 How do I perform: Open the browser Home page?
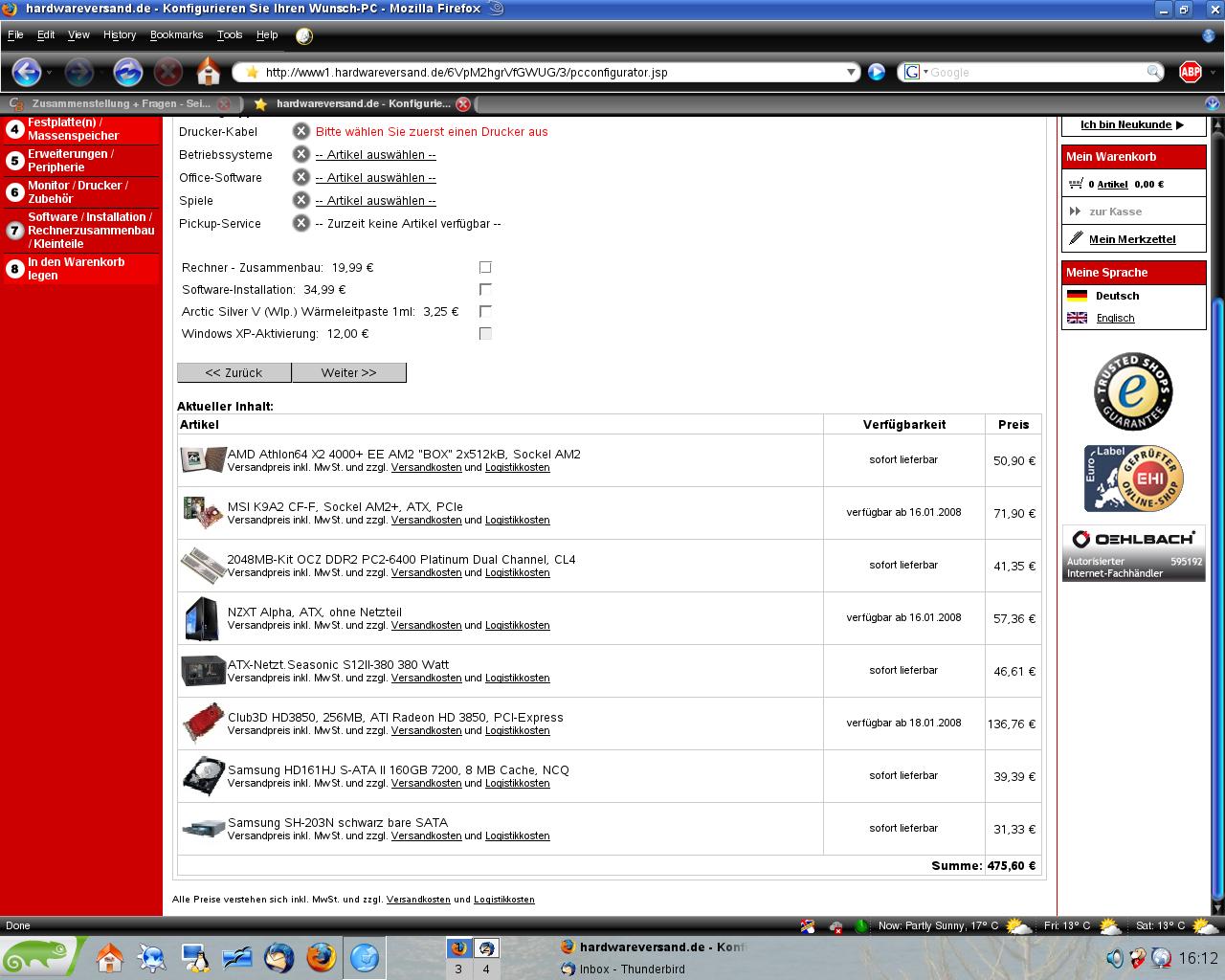tap(208, 72)
